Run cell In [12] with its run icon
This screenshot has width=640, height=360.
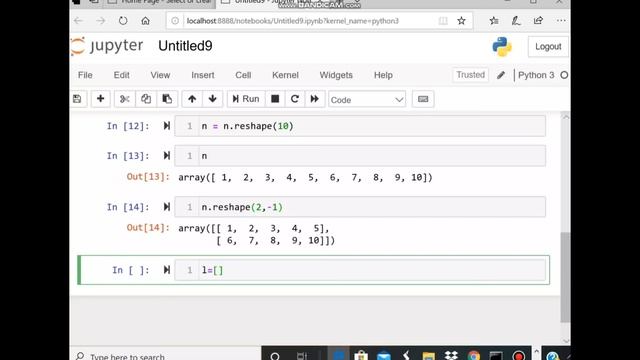point(167,126)
